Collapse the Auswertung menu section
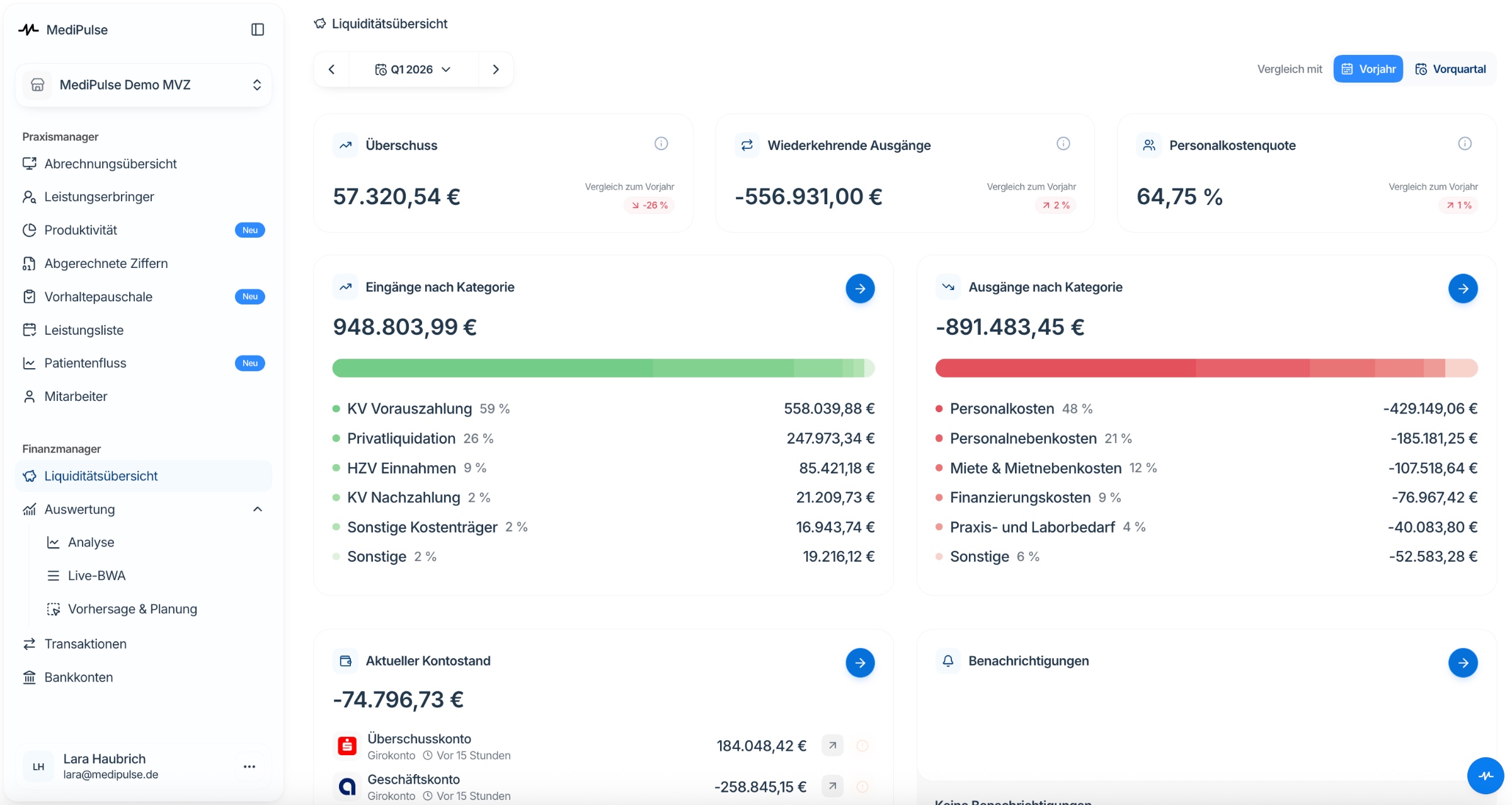The height and width of the screenshot is (805, 1512). click(257, 509)
